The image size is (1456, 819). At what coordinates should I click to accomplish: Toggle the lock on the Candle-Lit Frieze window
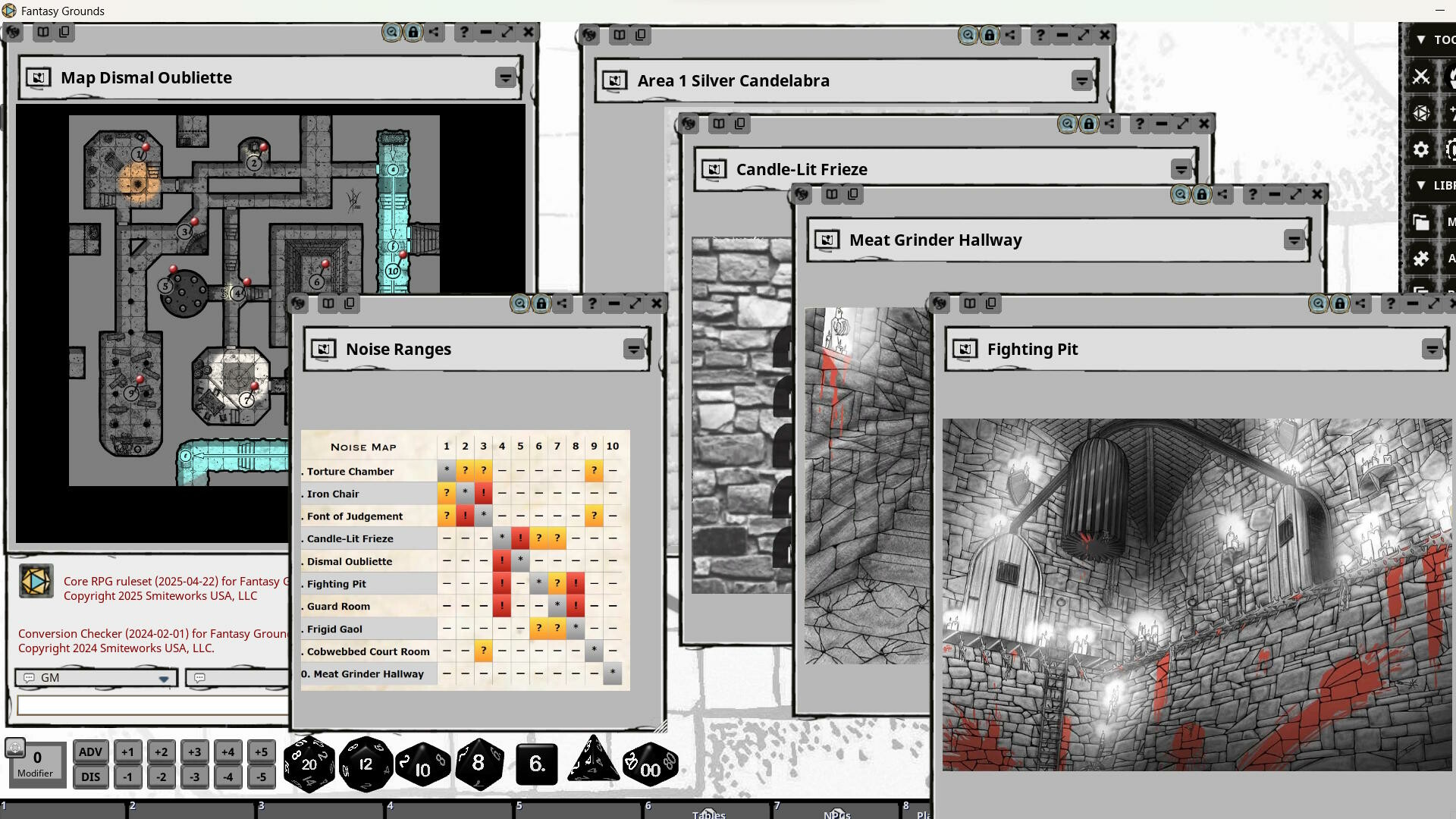pyautogui.click(x=1089, y=123)
